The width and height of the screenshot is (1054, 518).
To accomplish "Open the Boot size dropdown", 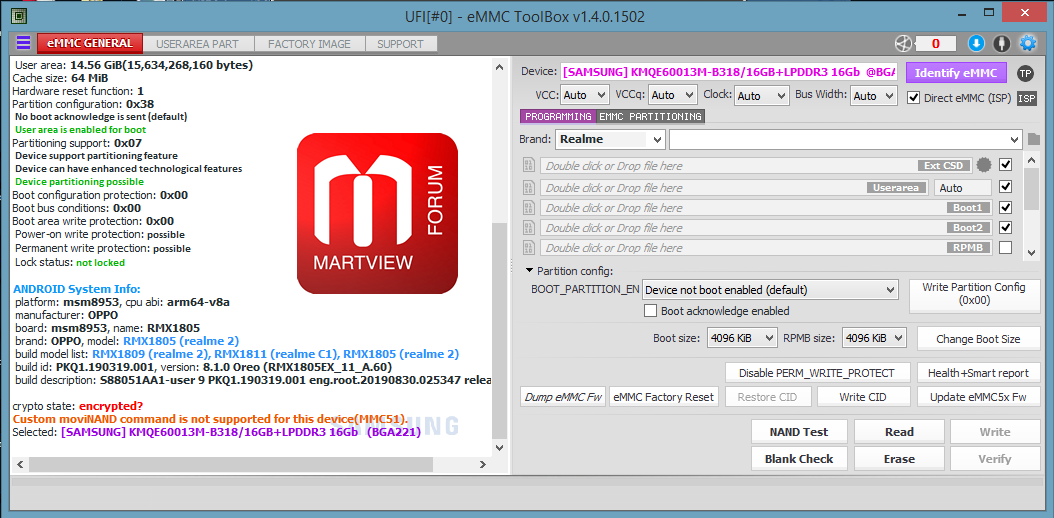I will [742, 339].
